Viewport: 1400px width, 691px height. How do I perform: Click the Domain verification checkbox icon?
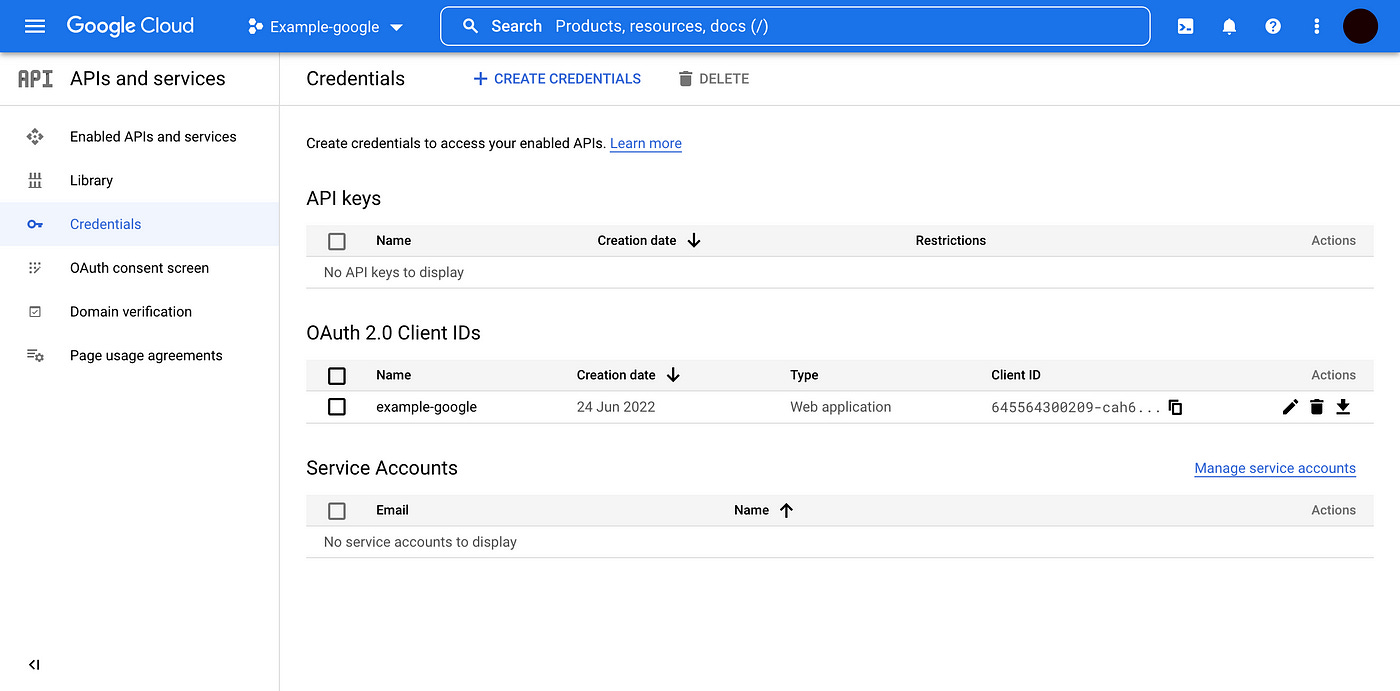pyautogui.click(x=35, y=312)
